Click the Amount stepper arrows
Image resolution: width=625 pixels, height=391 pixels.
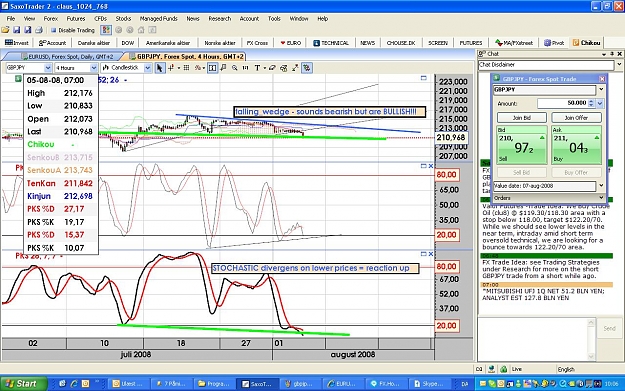[591, 103]
